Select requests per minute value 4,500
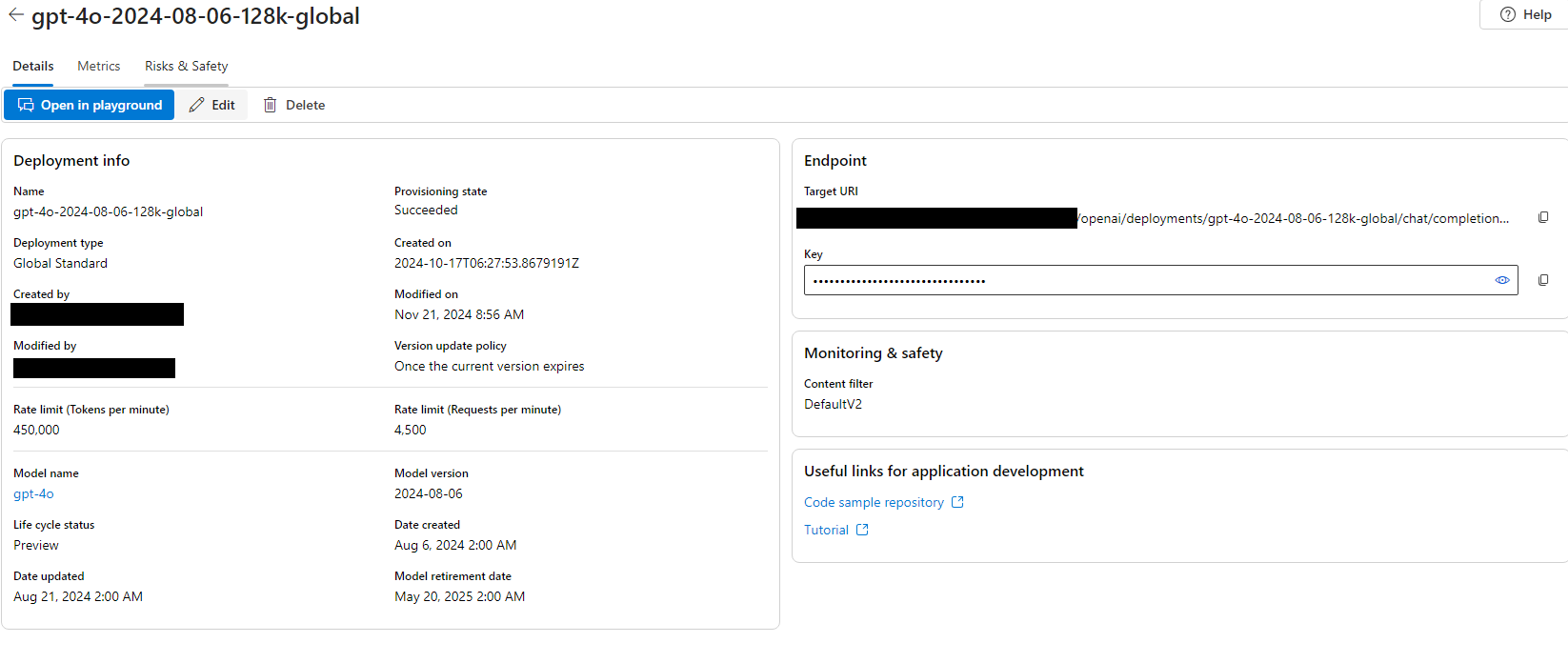 411,430
